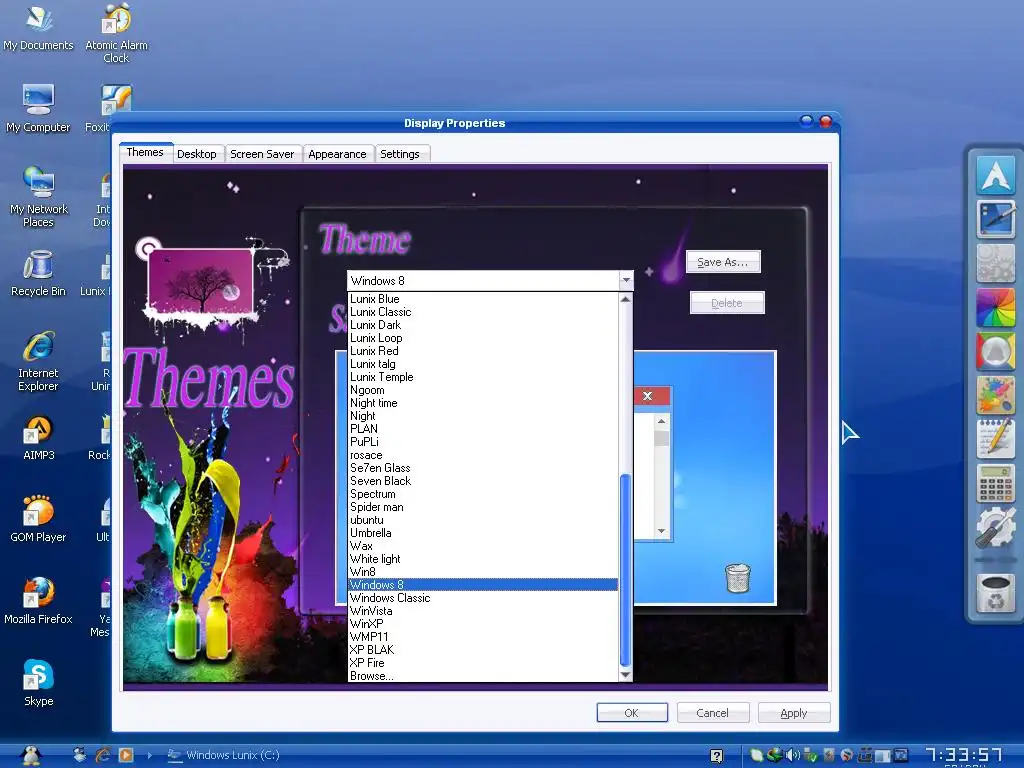Open the desktop-with-pen icon in the dock
Viewport: 1024px width, 768px height.
pyautogui.click(x=995, y=219)
